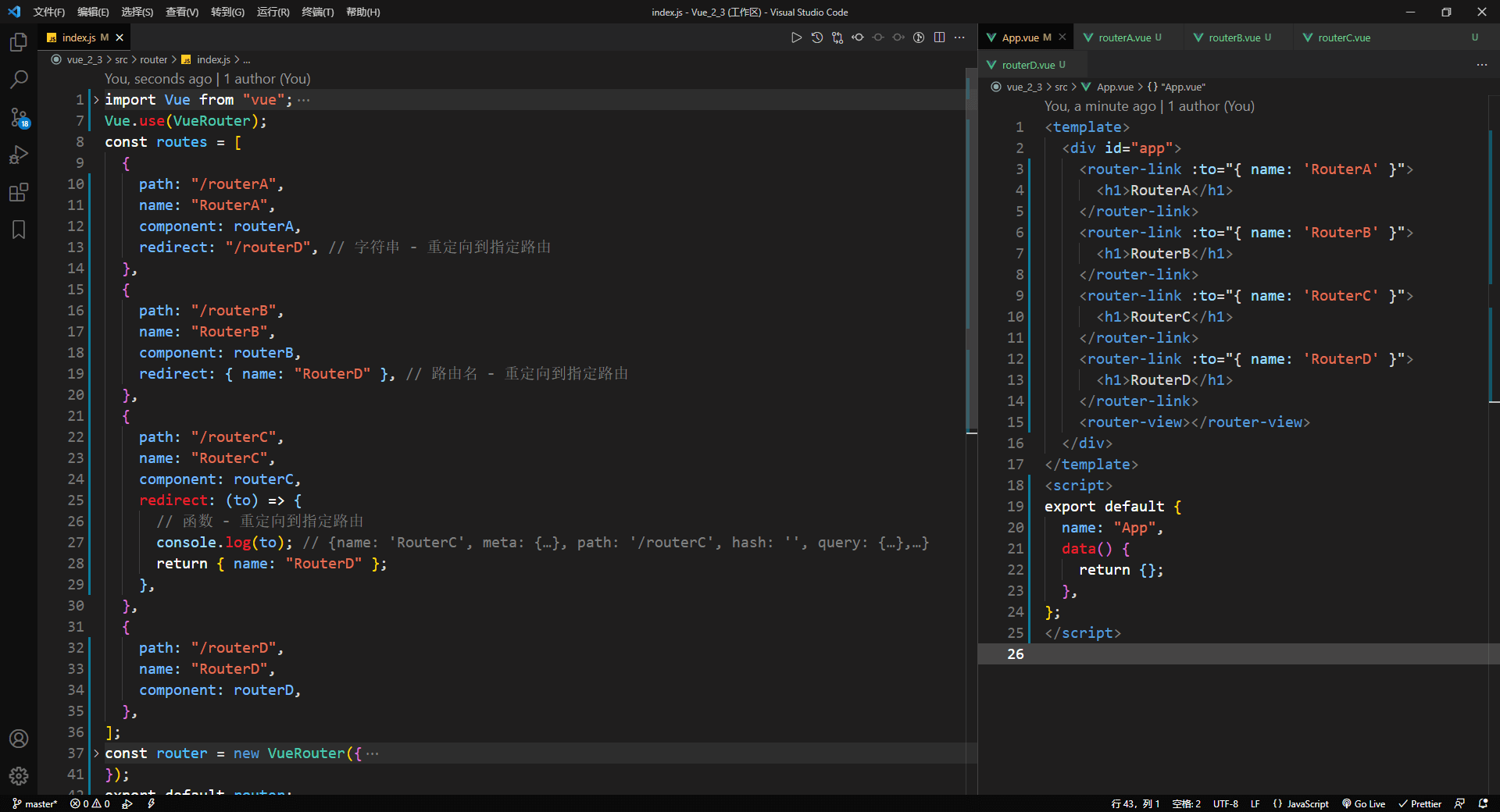Open notifications bell in status bar
The image size is (1500, 812).
click(1483, 803)
